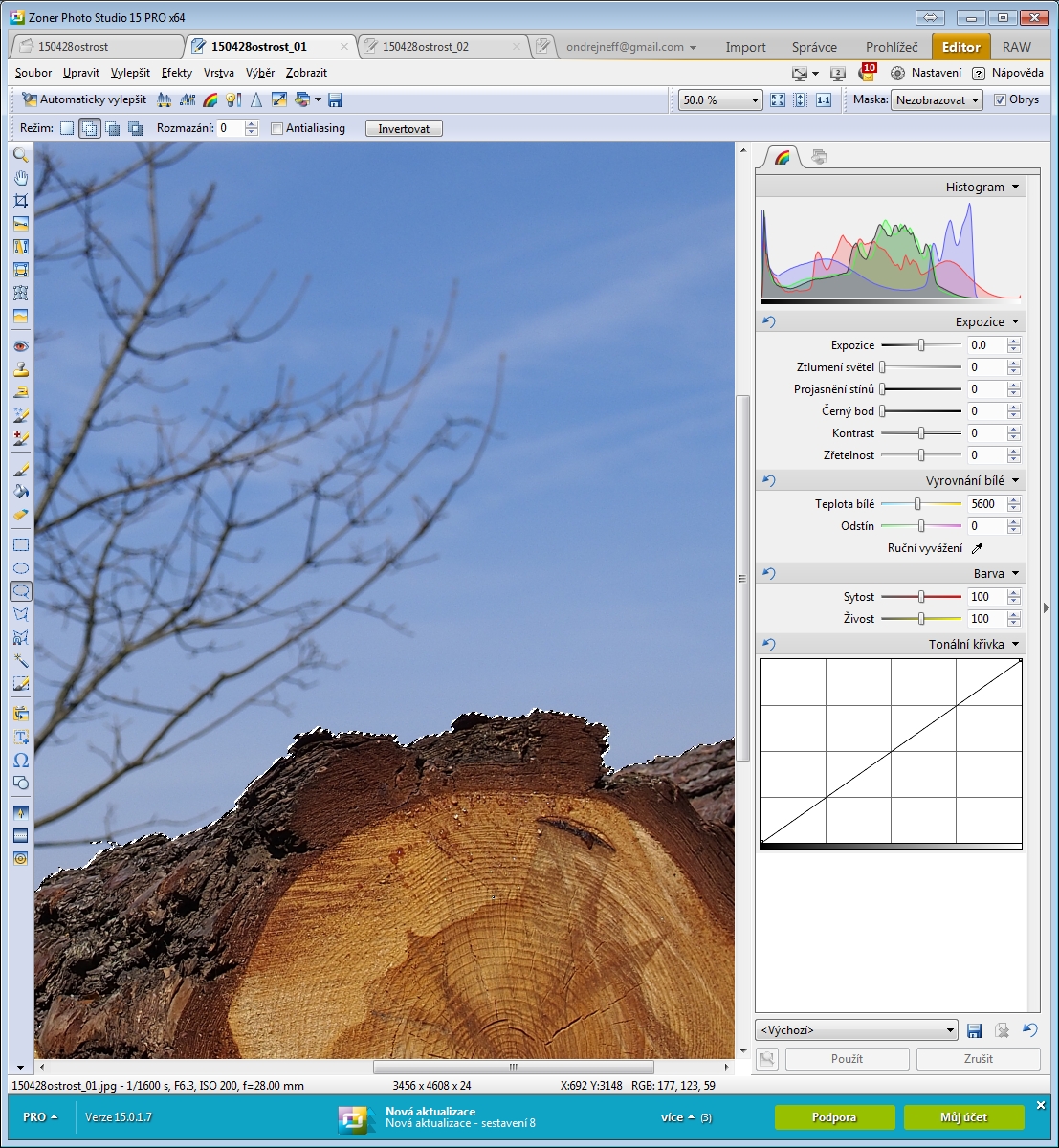The height and width of the screenshot is (1148, 1059).
Task: Activate the Text insertion tool
Action: click(20, 737)
